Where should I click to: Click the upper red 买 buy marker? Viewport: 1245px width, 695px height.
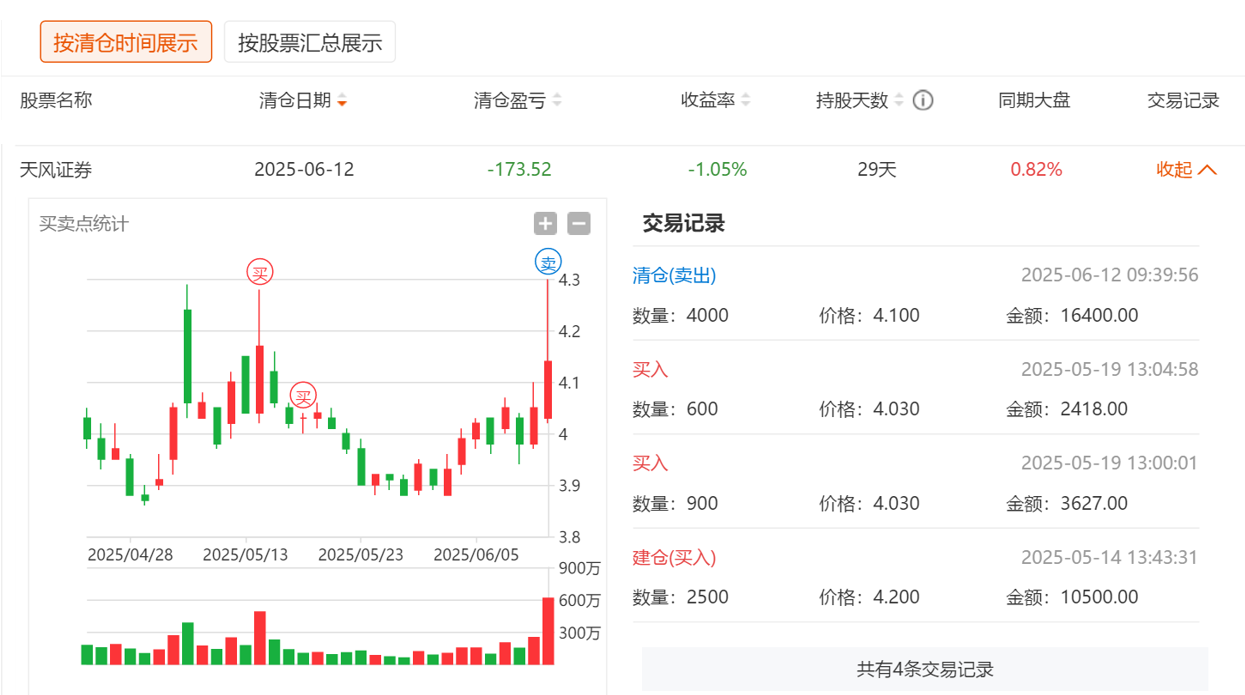click(260, 271)
